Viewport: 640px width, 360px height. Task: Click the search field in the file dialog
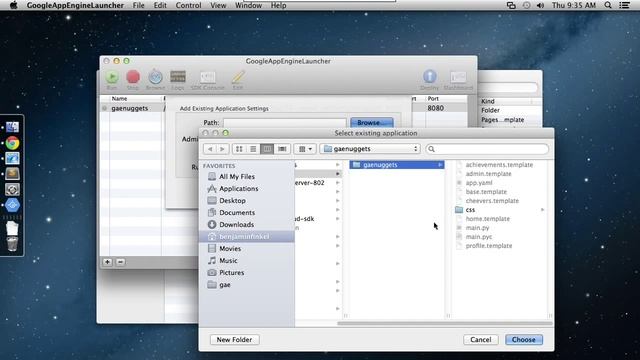[x=487, y=149]
